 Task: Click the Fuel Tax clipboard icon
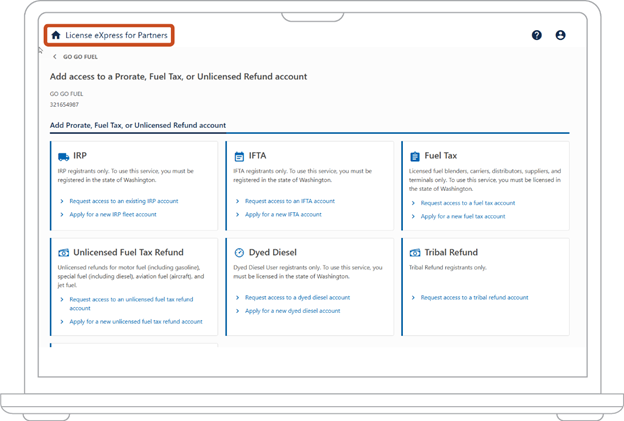tap(415, 156)
